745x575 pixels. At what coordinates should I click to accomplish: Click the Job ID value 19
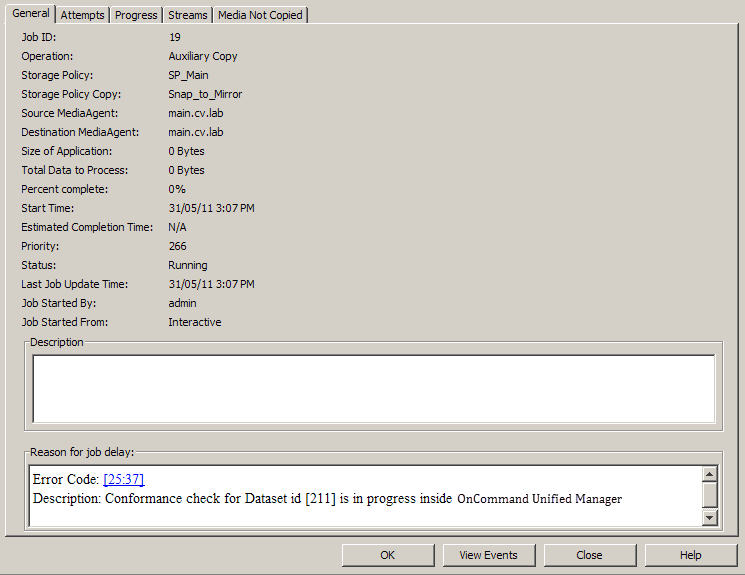coord(175,37)
